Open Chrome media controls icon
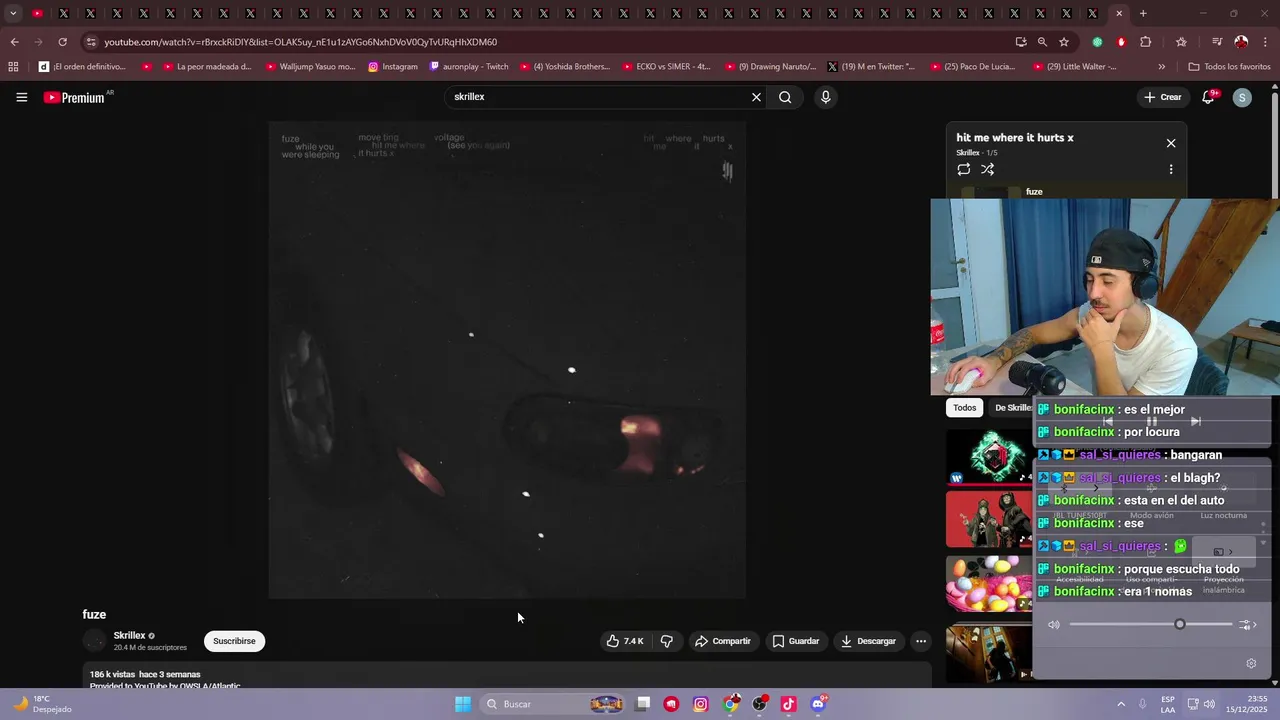 1217,42
